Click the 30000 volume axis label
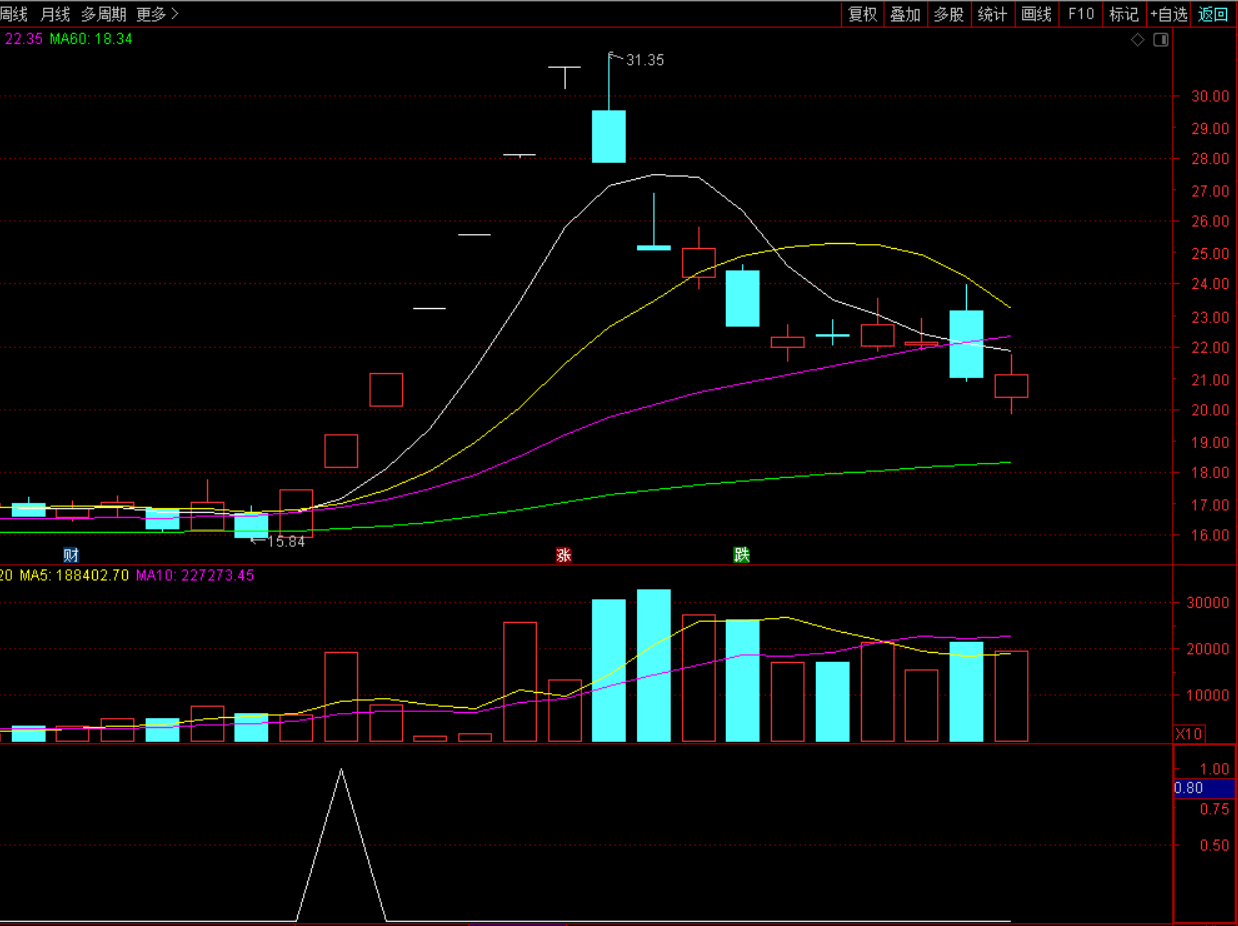 pos(1208,603)
